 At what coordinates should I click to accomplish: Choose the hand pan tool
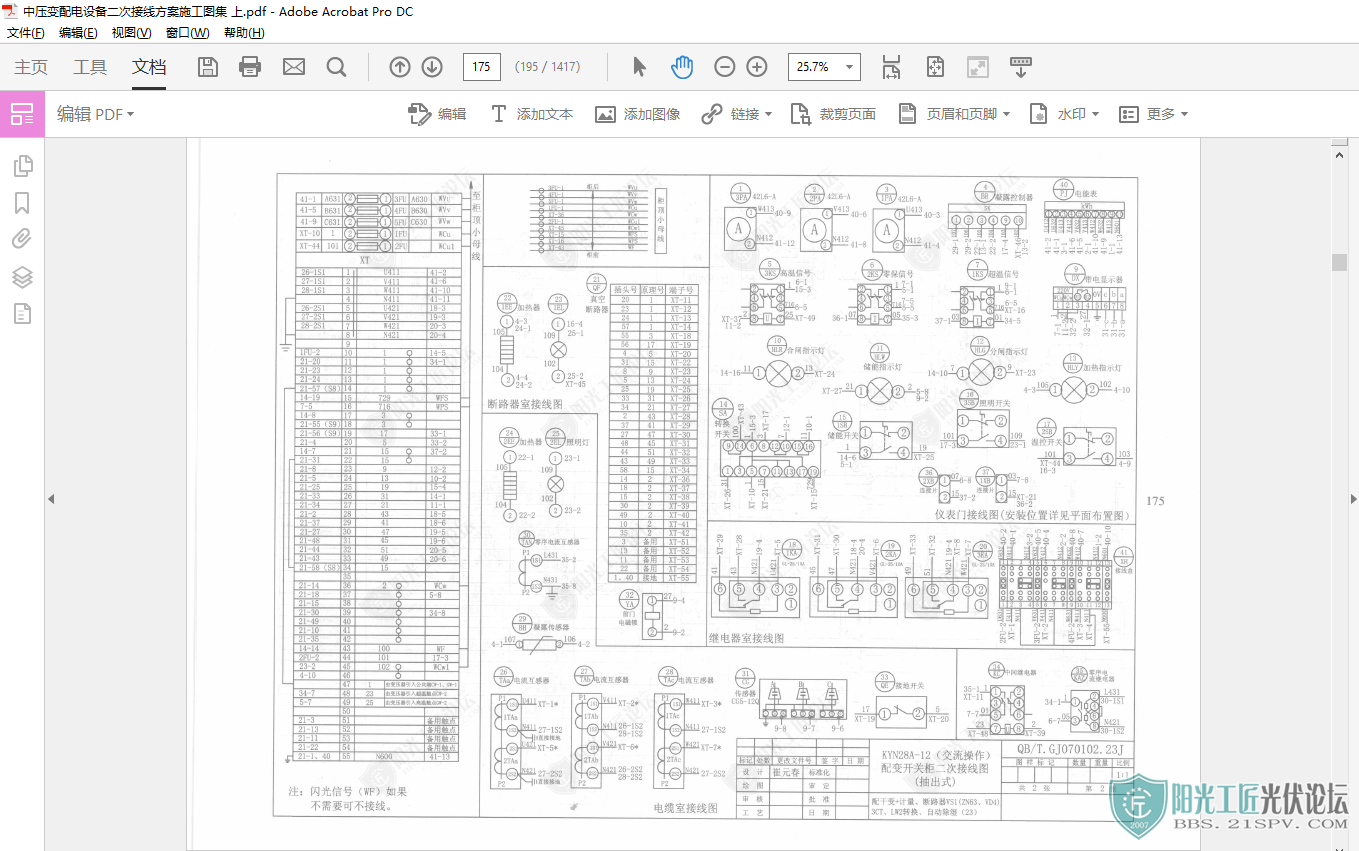(682, 67)
